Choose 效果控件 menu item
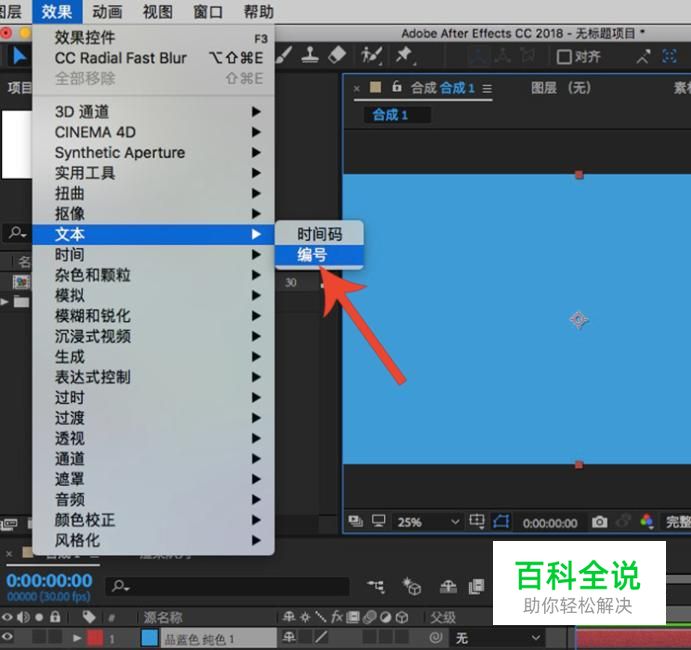This screenshot has height=650, width=691. [x=153, y=37]
